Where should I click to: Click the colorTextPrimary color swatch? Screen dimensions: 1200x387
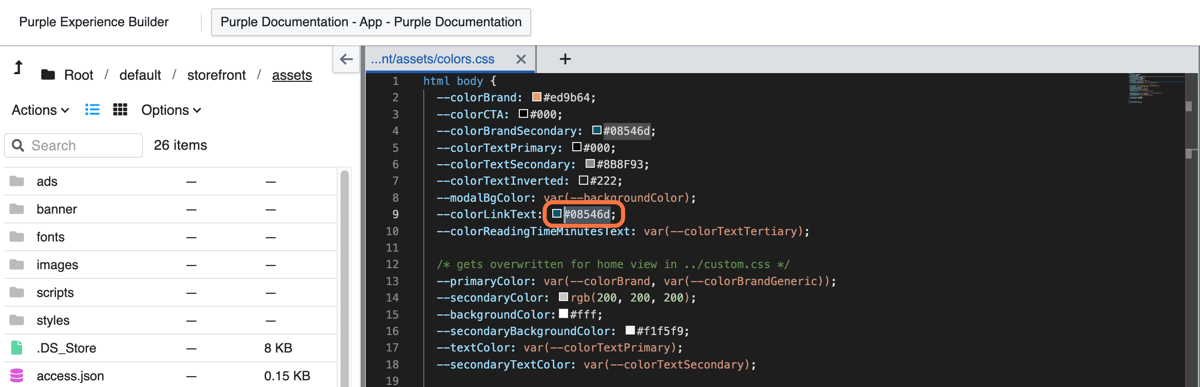[x=577, y=148]
